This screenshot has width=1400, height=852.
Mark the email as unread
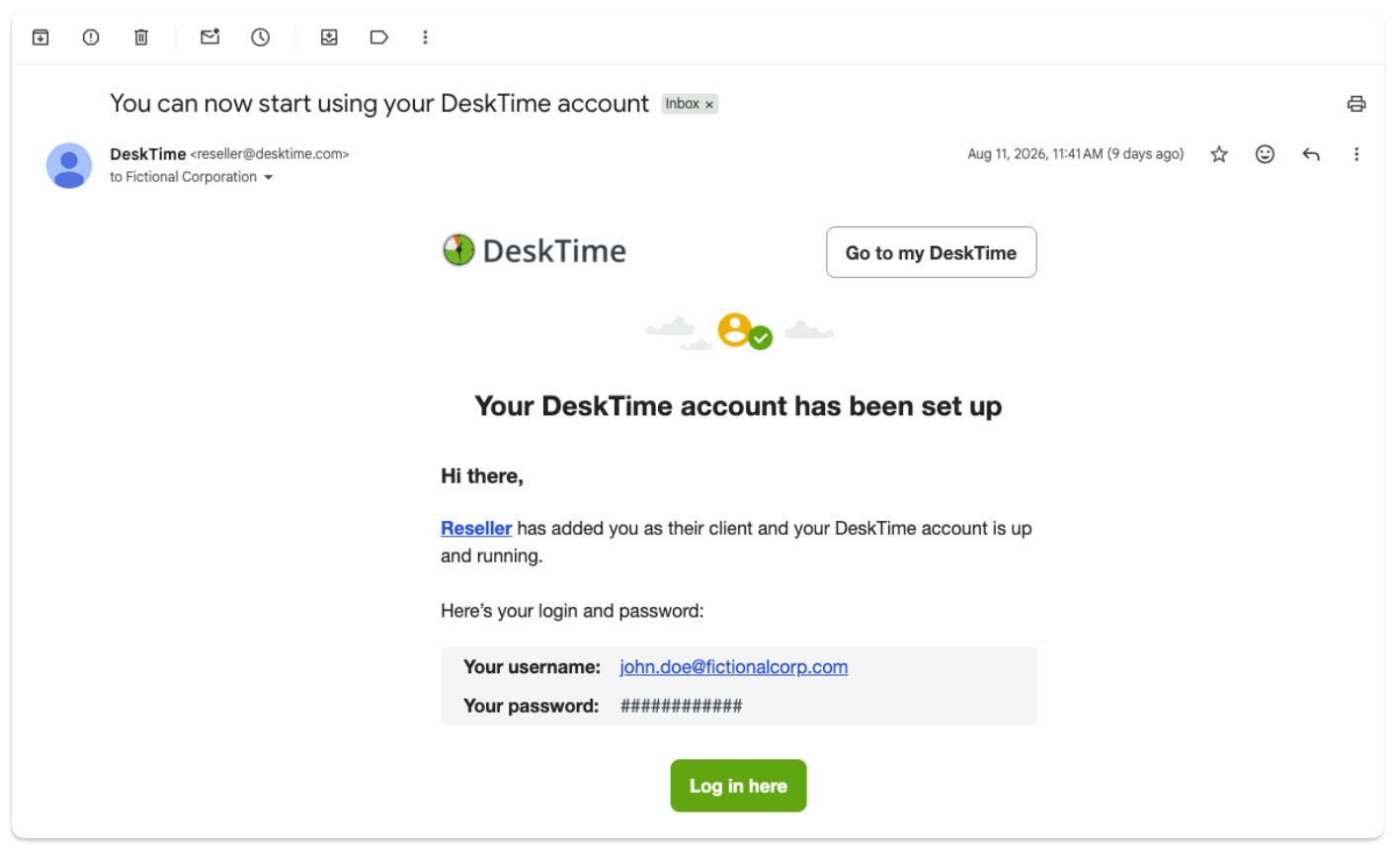(x=210, y=38)
